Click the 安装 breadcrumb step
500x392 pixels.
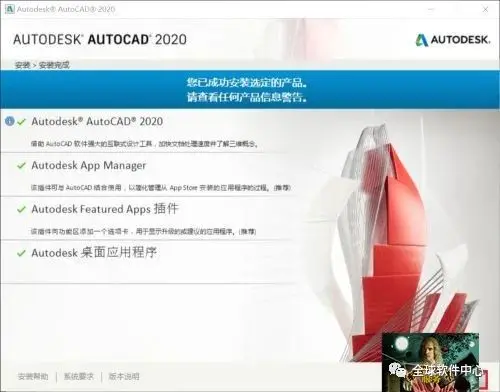(22, 65)
